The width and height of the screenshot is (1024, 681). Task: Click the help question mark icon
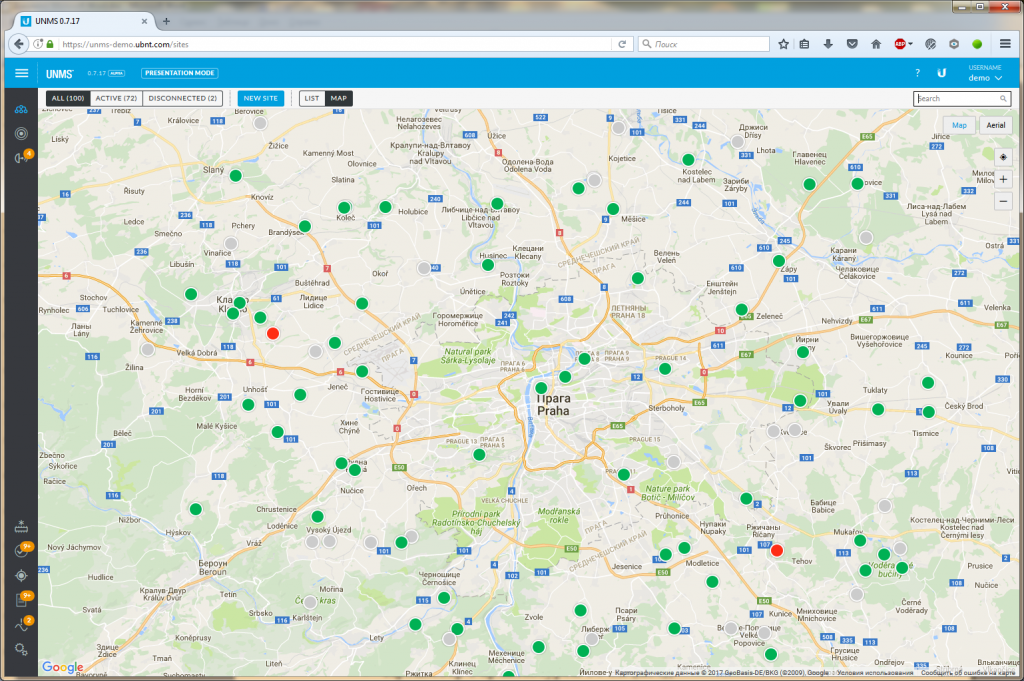click(x=917, y=73)
